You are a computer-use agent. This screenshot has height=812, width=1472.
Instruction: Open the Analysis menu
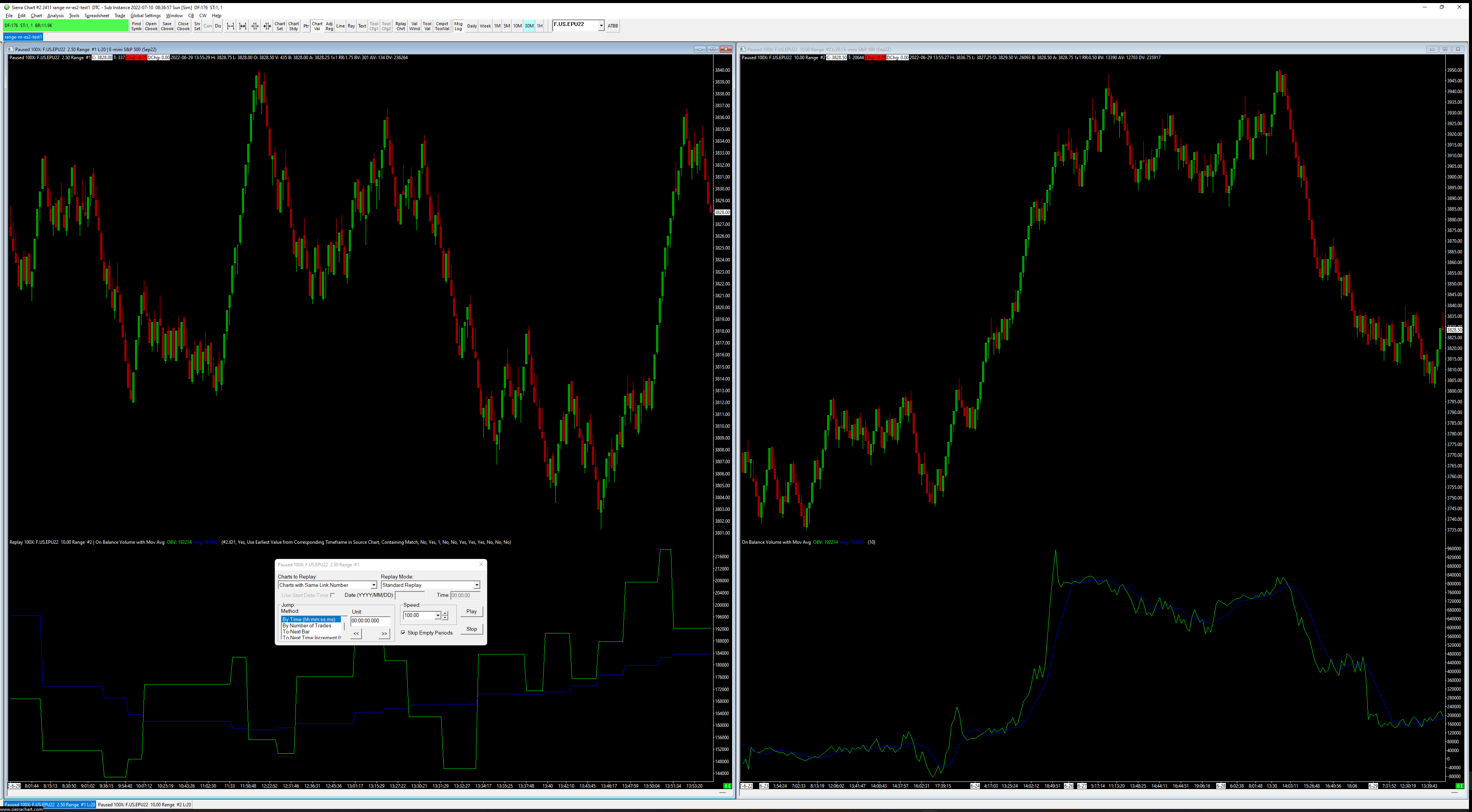55,15
